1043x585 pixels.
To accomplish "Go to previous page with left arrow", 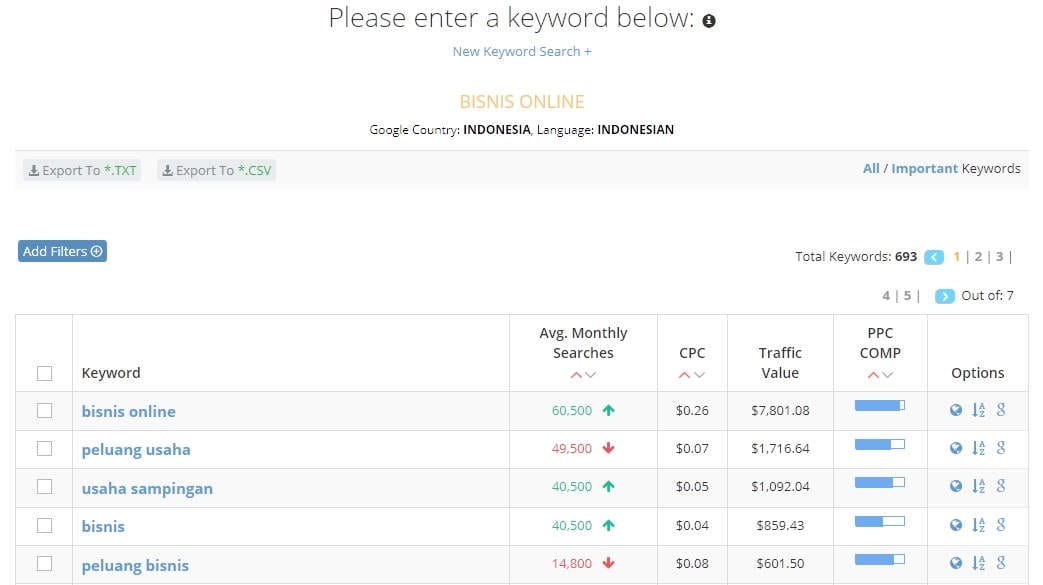I will coord(934,257).
